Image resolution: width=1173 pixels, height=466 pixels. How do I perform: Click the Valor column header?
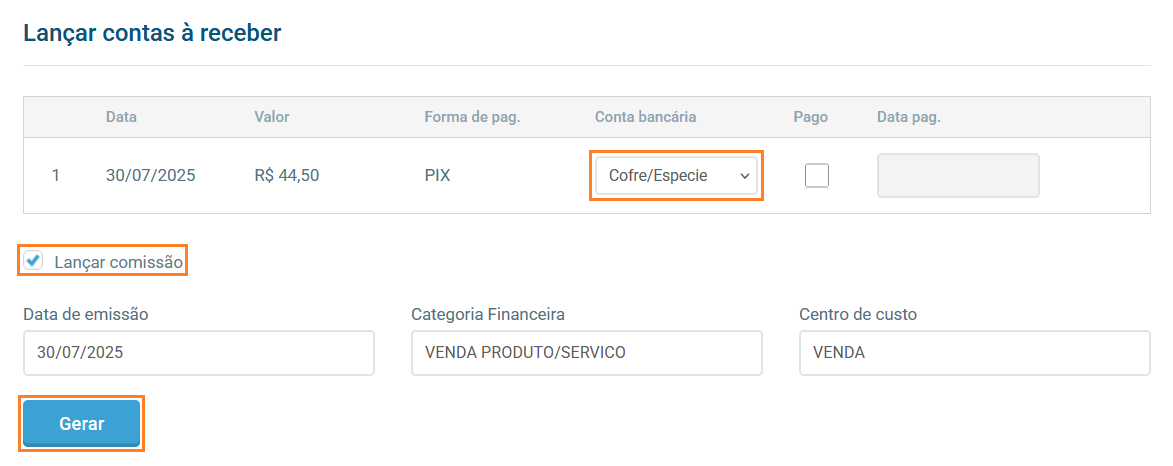click(272, 117)
